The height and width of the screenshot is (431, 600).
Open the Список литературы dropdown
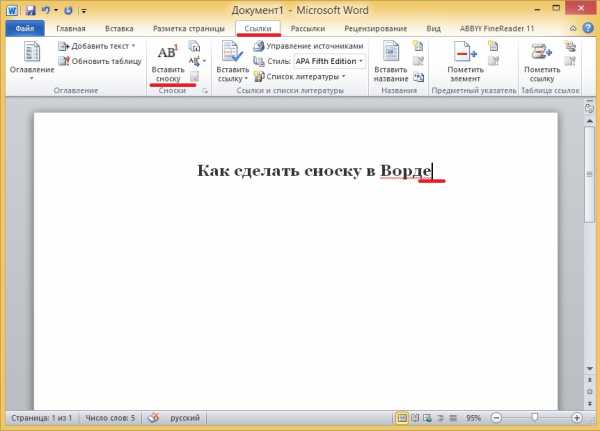click(x=300, y=77)
